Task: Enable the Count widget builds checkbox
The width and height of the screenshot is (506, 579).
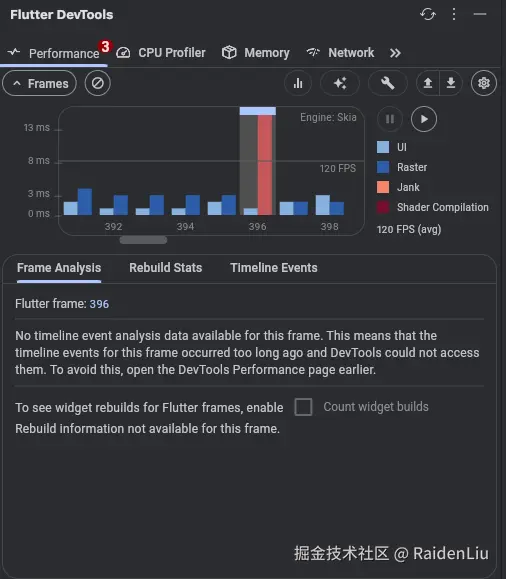Action: [x=303, y=407]
